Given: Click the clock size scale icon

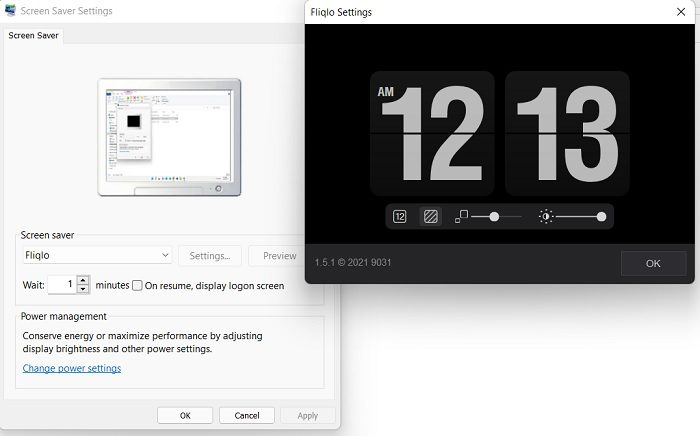Looking at the screenshot, I should pyautogui.click(x=461, y=217).
